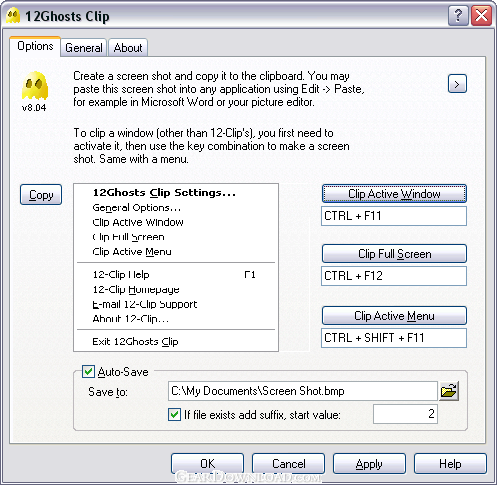
Task: Select 'Clip Full Screen' in menu preview
Action: [128, 237]
